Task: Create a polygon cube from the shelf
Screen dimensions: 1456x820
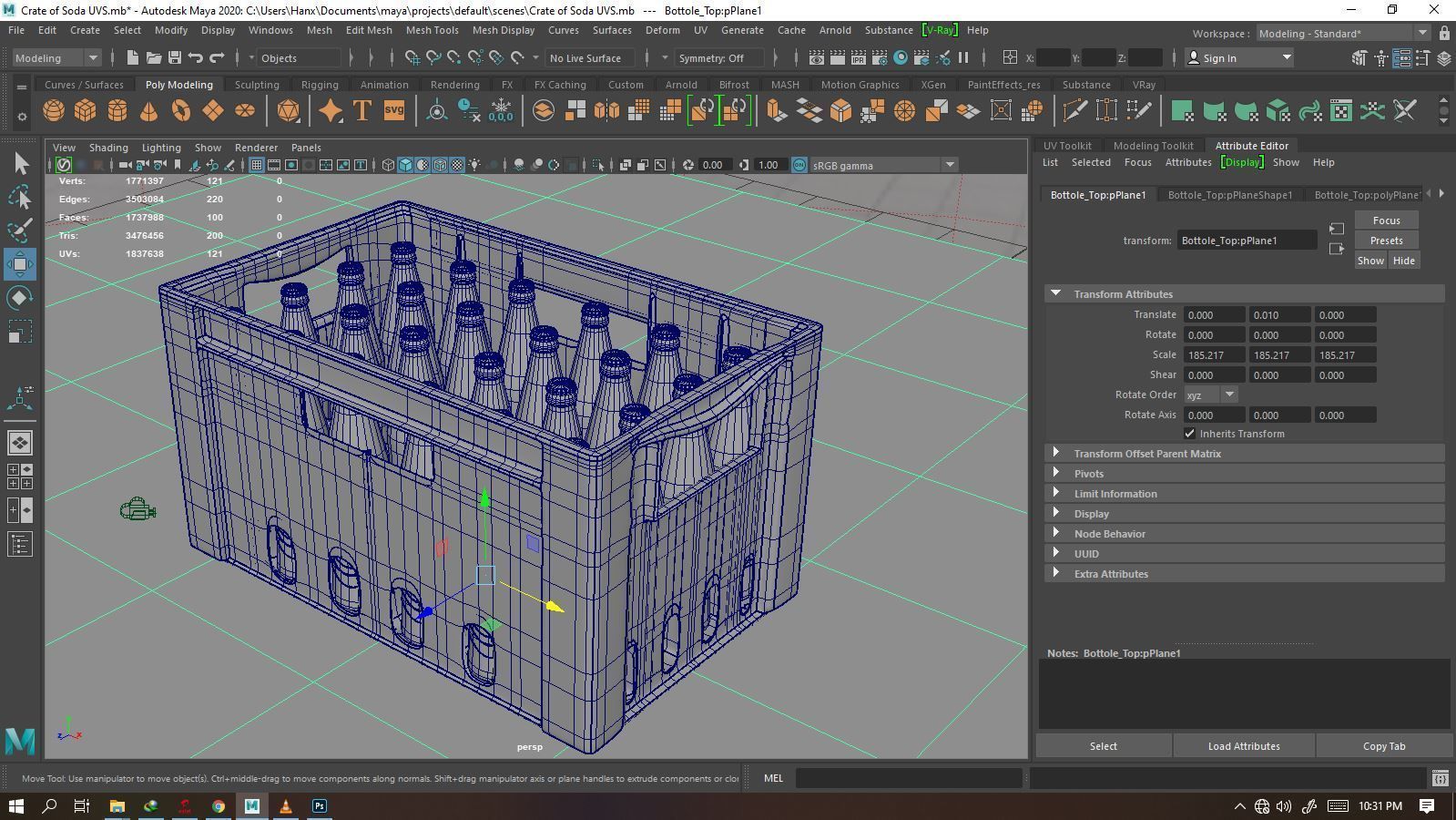Action: [85, 111]
